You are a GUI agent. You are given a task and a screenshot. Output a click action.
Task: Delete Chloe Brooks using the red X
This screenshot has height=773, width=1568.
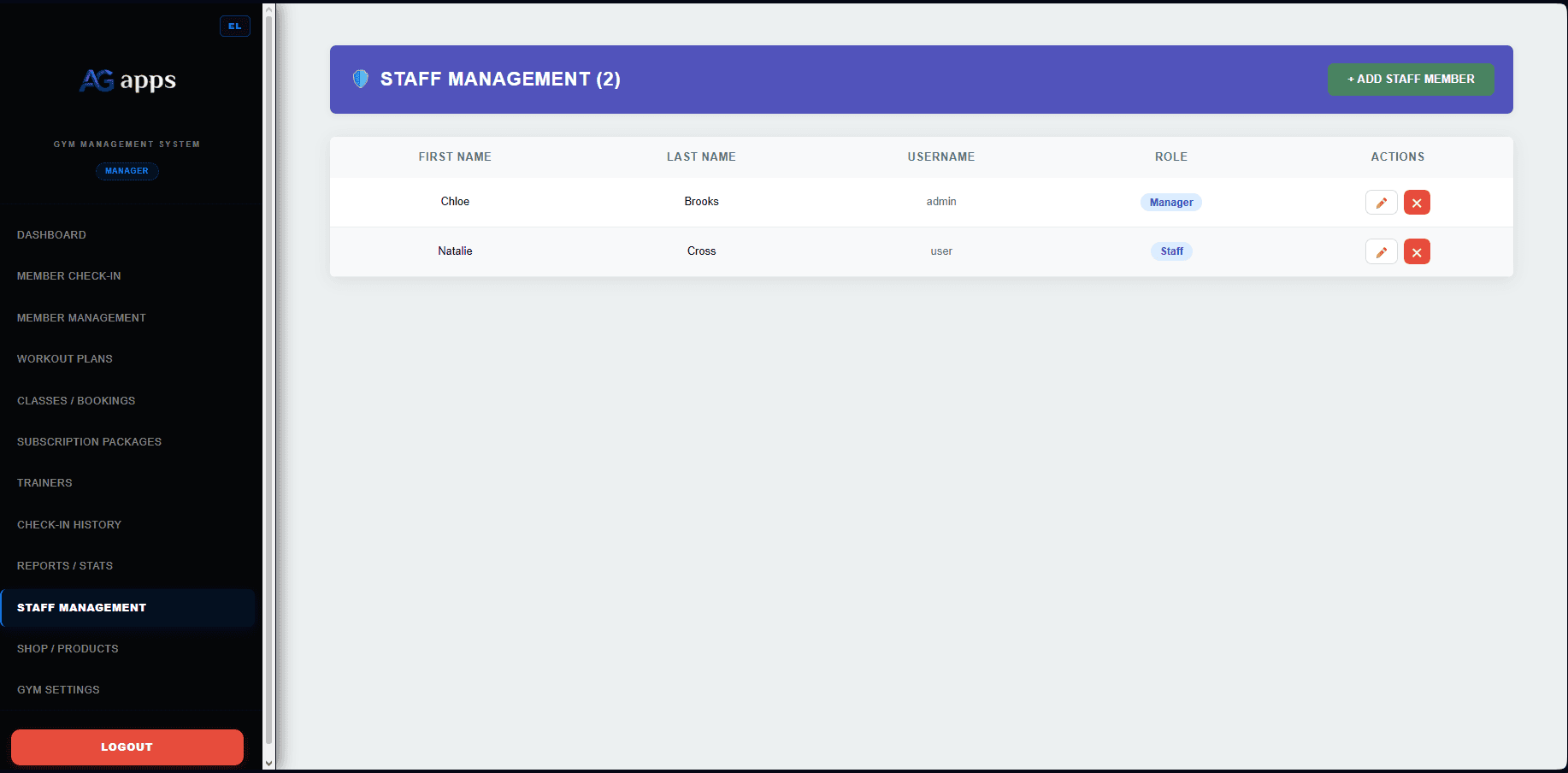coord(1417,203)
